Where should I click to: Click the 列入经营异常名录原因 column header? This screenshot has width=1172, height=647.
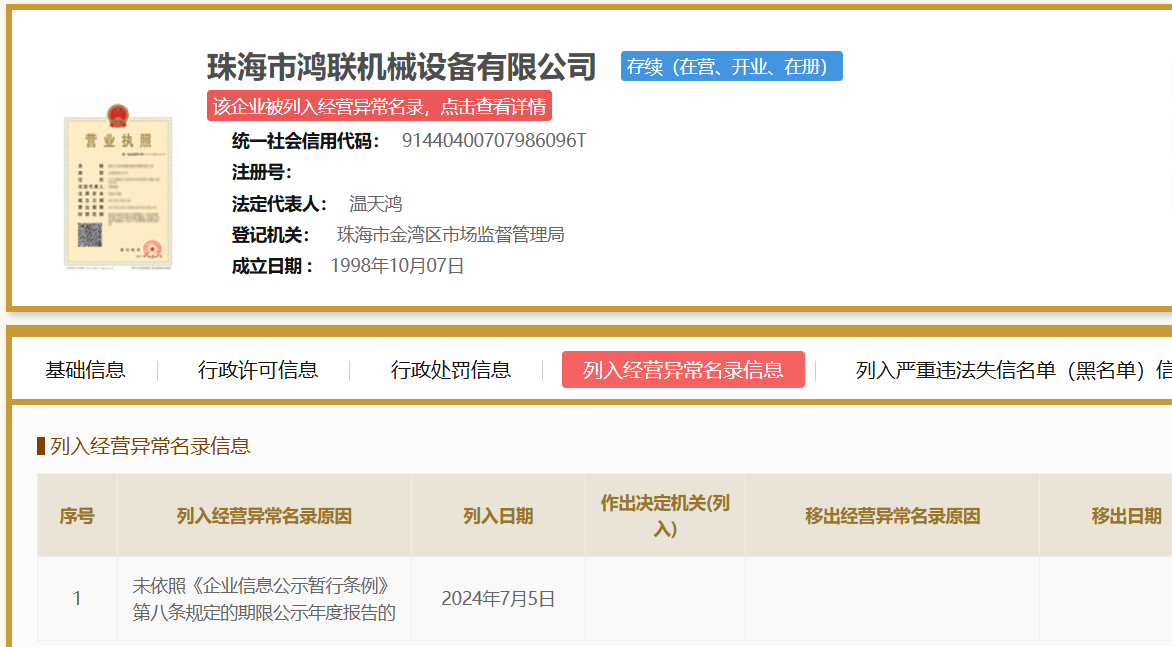(264, 516)
